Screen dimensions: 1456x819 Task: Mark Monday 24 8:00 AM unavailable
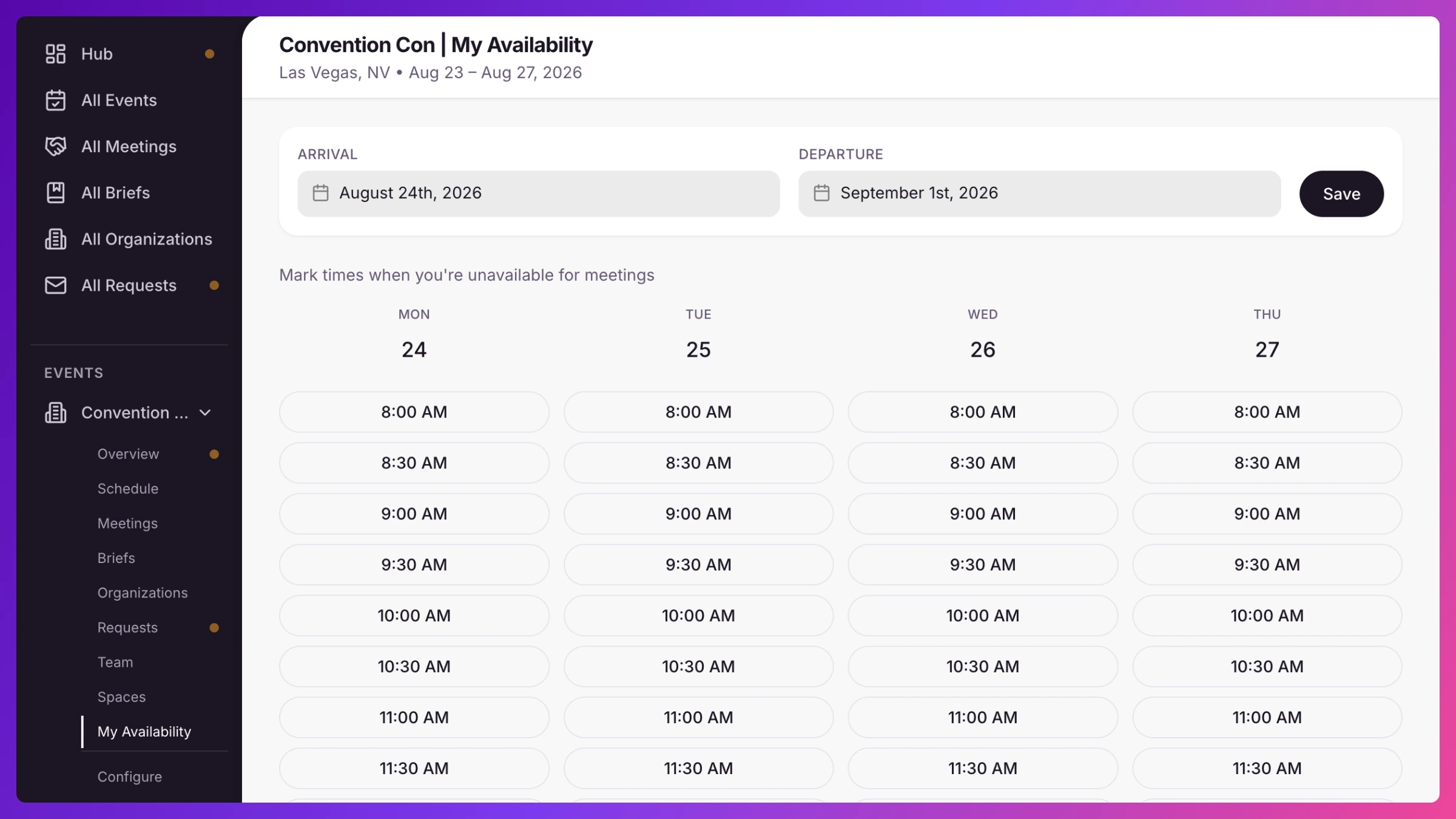pos(414,412)
